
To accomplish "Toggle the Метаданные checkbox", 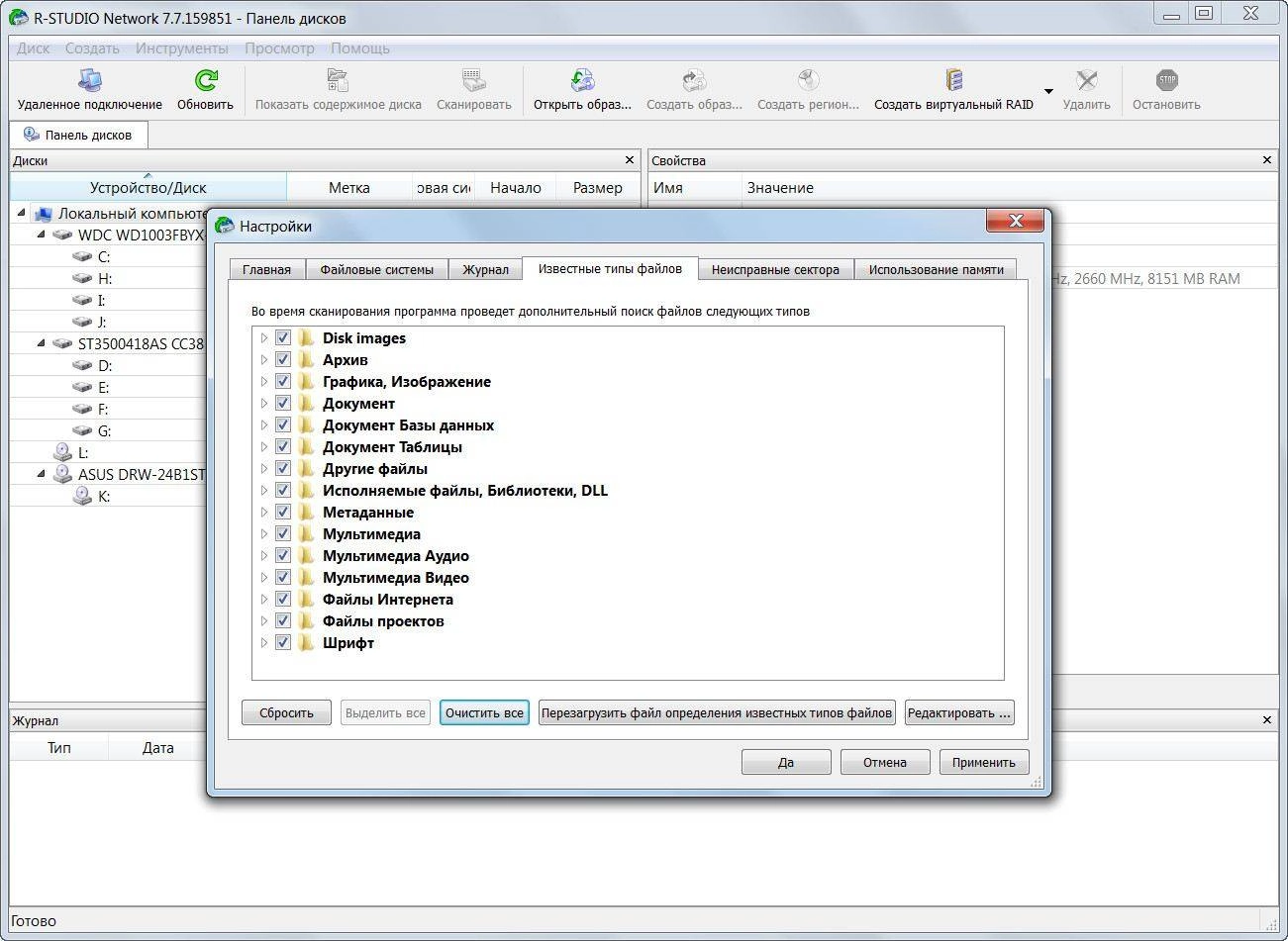I will pos(283,513).
